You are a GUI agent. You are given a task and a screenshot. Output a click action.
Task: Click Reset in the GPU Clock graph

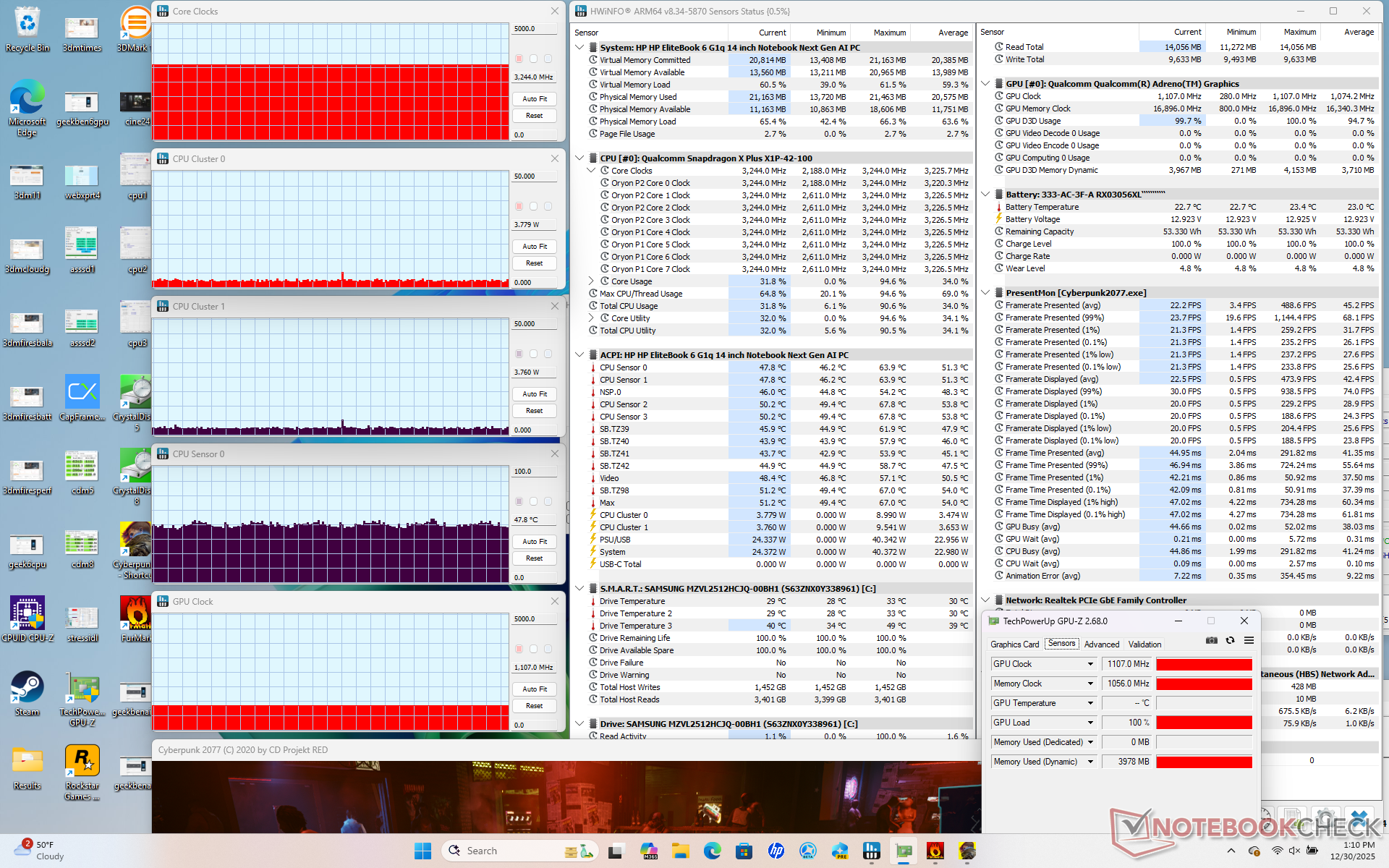[x=535, y=706]
